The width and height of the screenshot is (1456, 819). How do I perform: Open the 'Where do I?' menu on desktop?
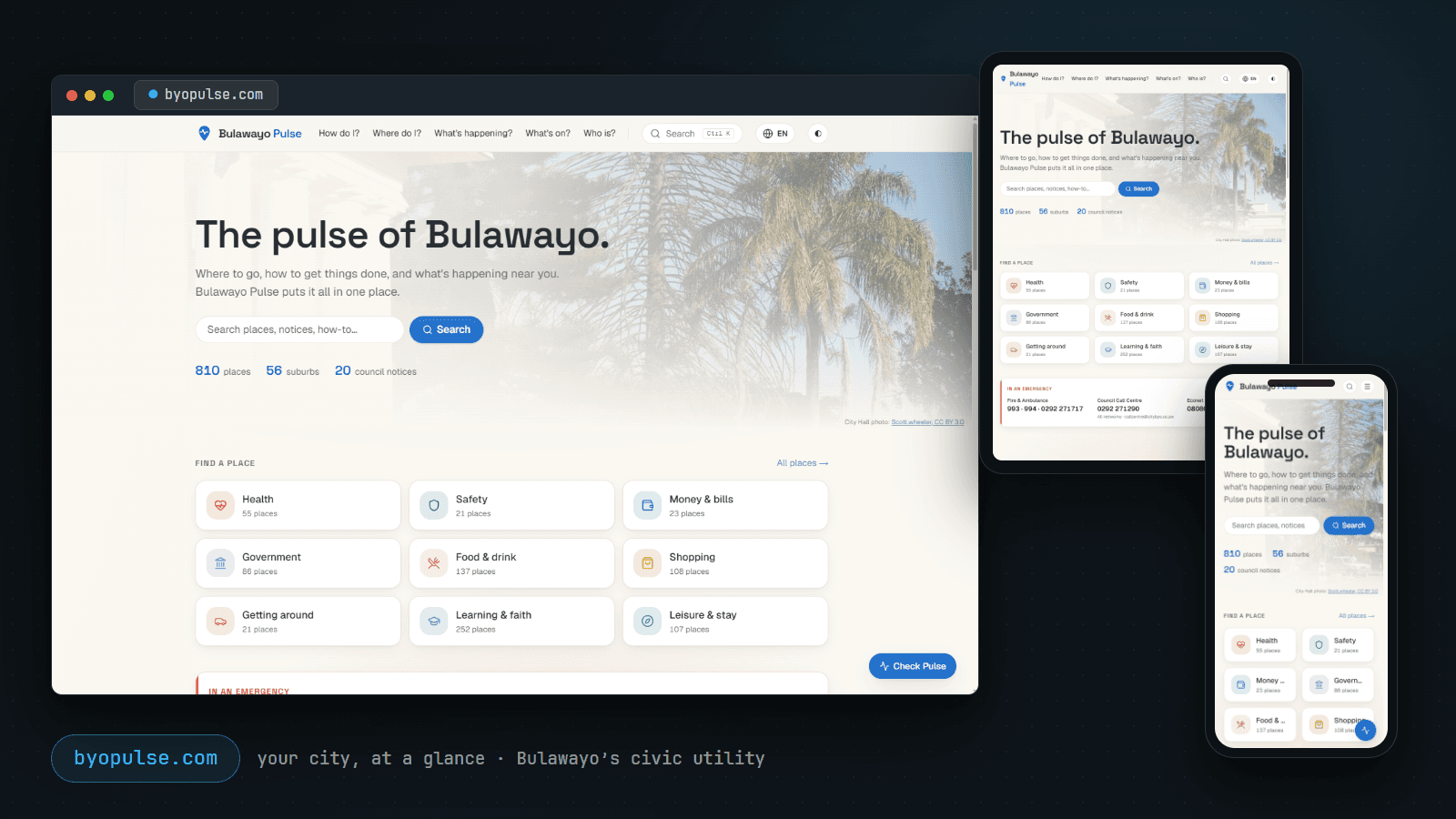[397, 134]
